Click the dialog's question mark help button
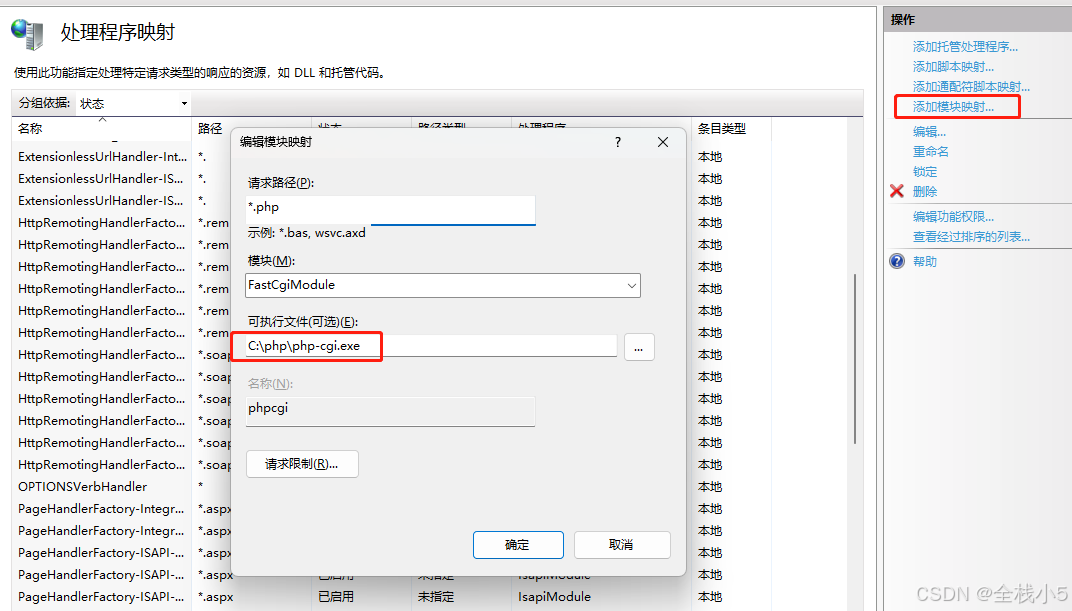Screen dimensions: 1072x611 click(x=618, y=142)
